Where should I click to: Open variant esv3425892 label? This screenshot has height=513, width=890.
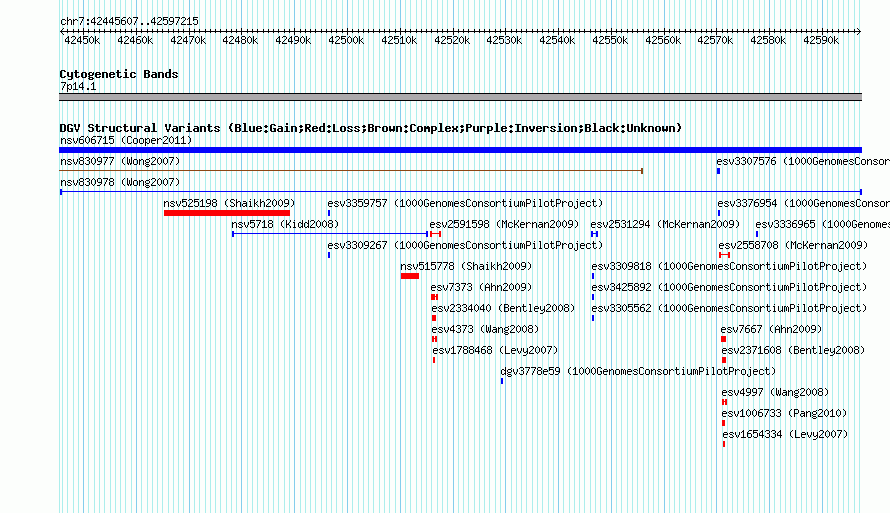click(729, 287)
